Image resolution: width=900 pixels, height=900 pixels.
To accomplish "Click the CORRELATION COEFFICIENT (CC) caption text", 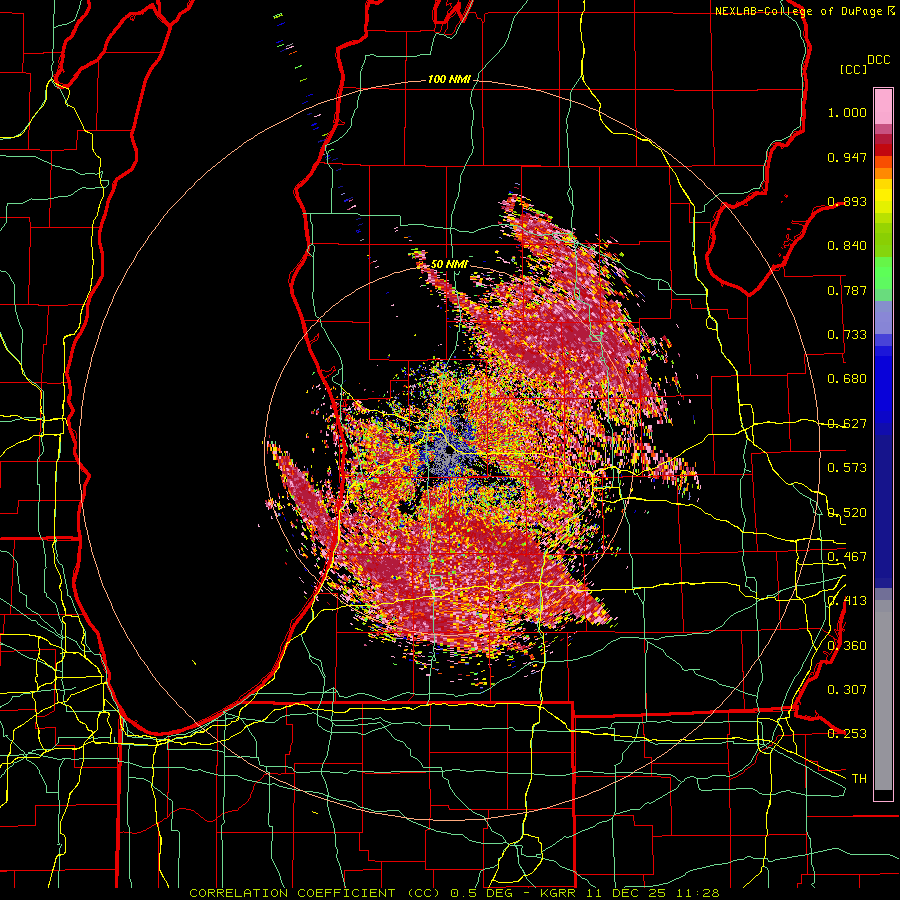I will 315,893.
